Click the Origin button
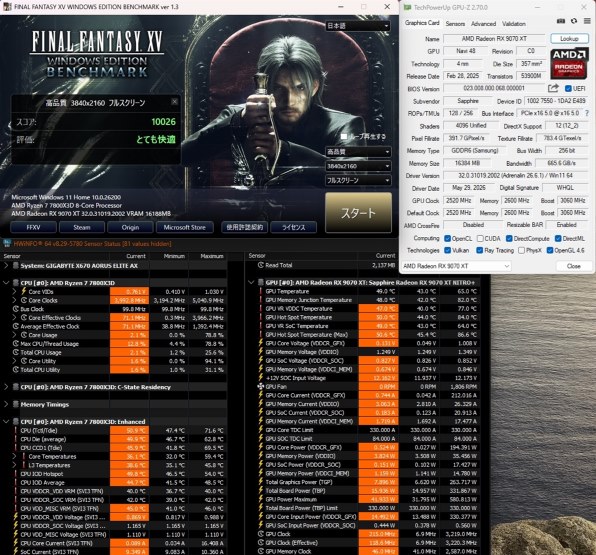596x555 pixels. point(130,227)
